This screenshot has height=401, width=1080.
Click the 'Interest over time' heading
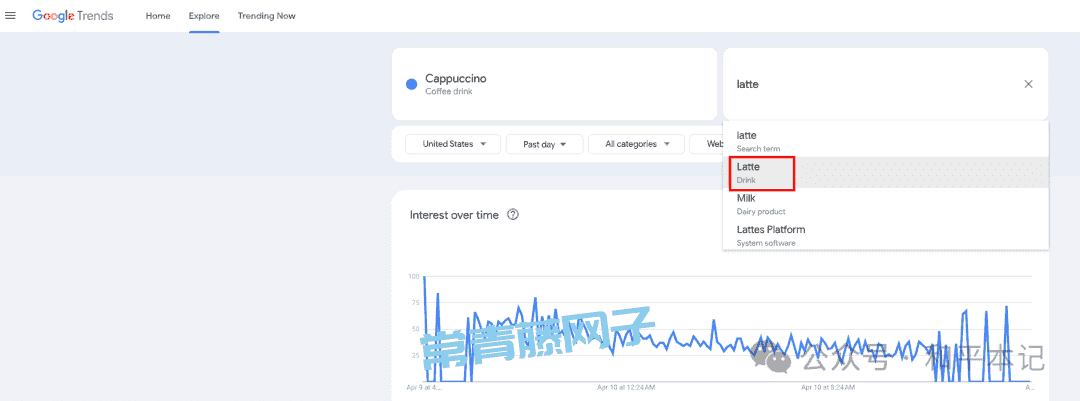coord(454,215)
